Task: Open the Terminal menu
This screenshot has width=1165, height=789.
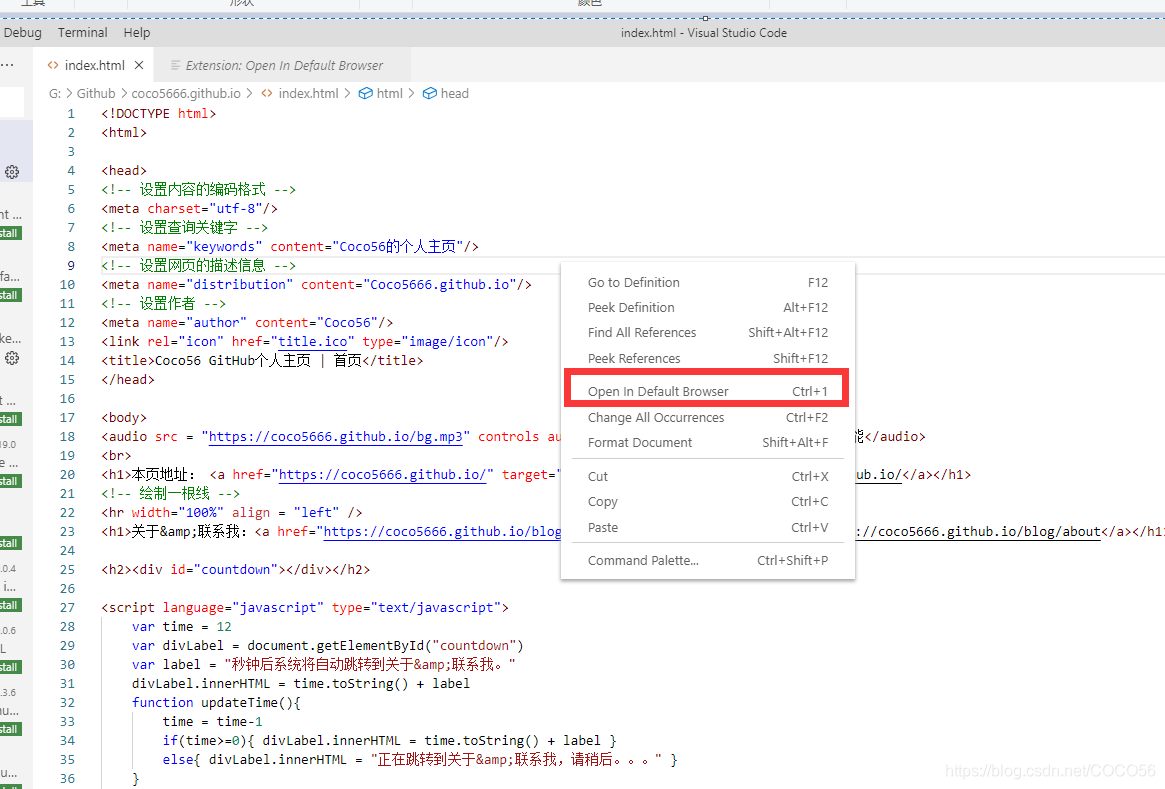Action: [x=82, y=32]
